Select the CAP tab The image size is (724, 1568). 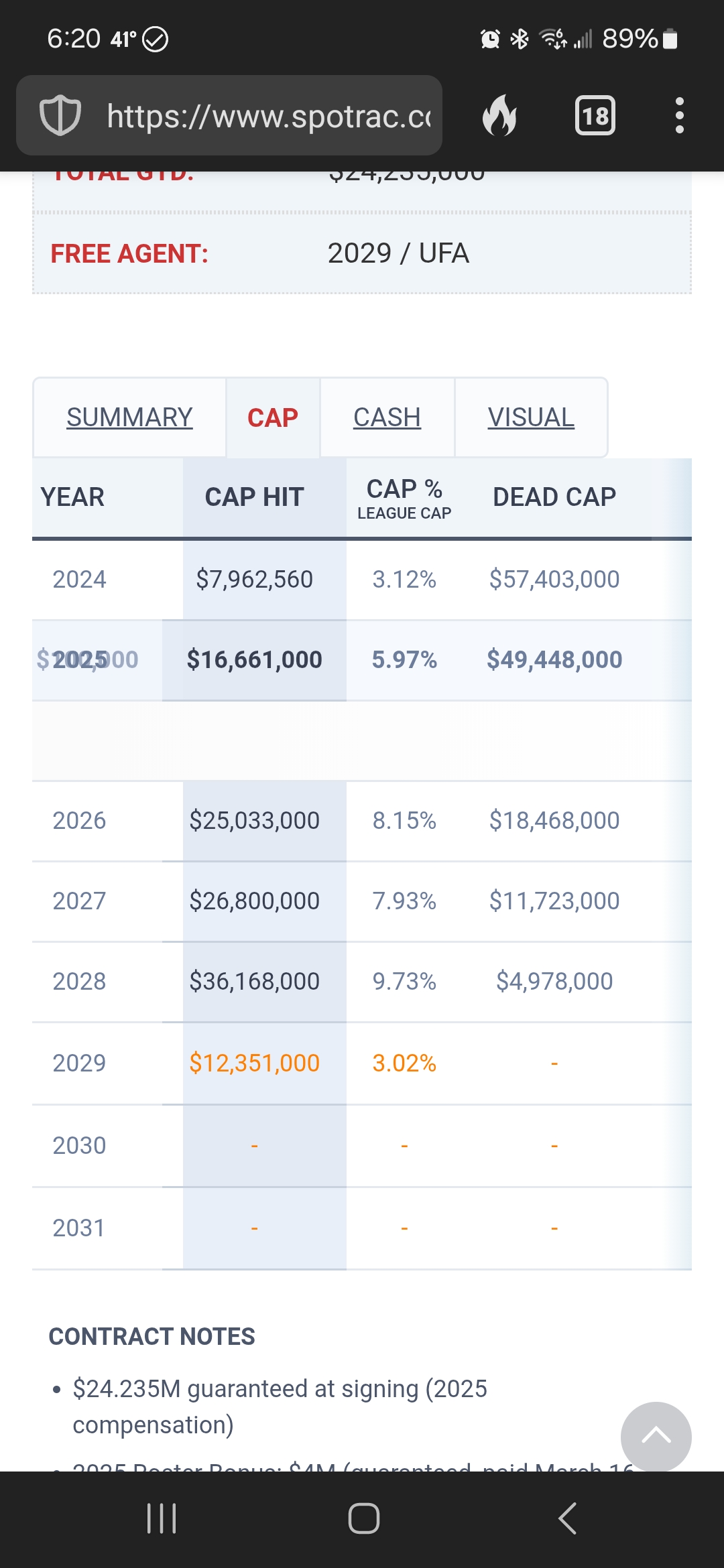272,417
